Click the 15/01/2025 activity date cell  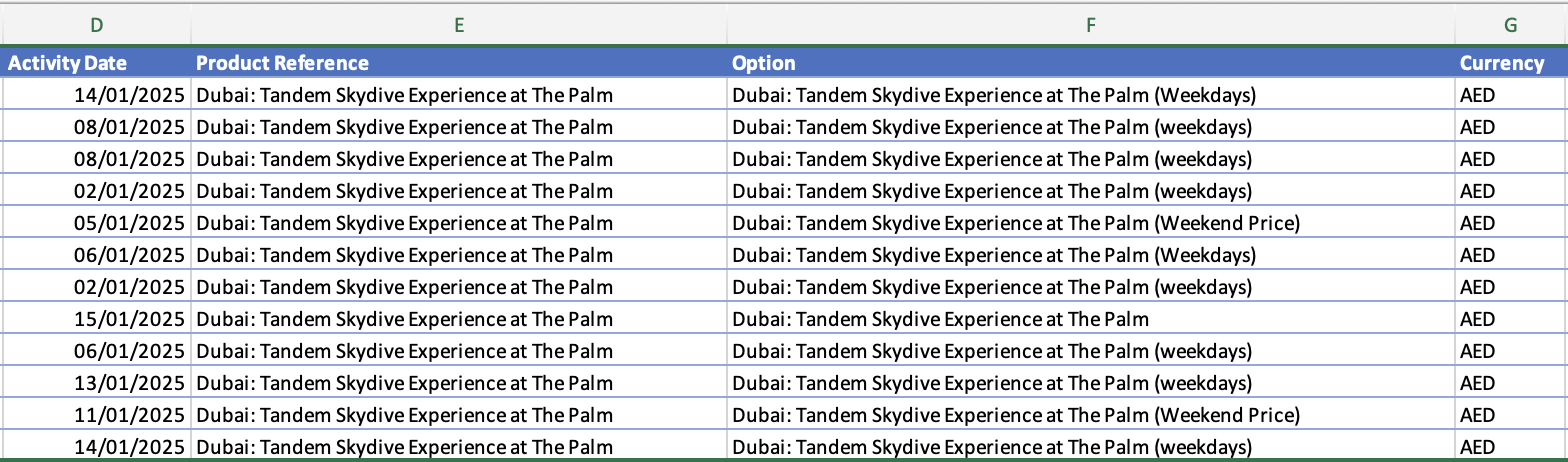(96, 319)
